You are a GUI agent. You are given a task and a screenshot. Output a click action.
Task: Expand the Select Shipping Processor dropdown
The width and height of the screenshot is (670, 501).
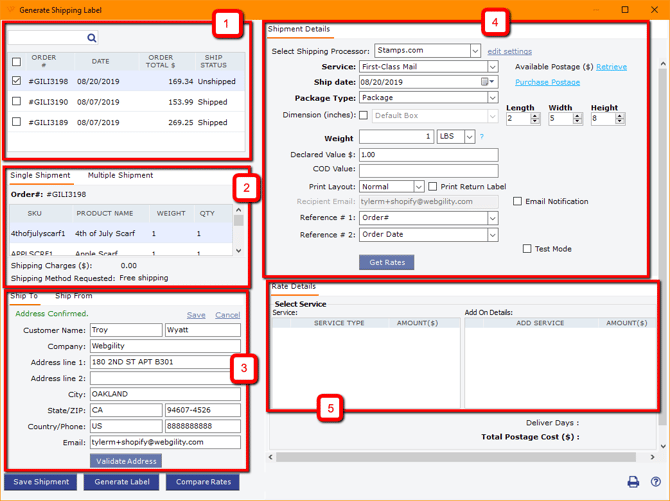click(475, 51)
